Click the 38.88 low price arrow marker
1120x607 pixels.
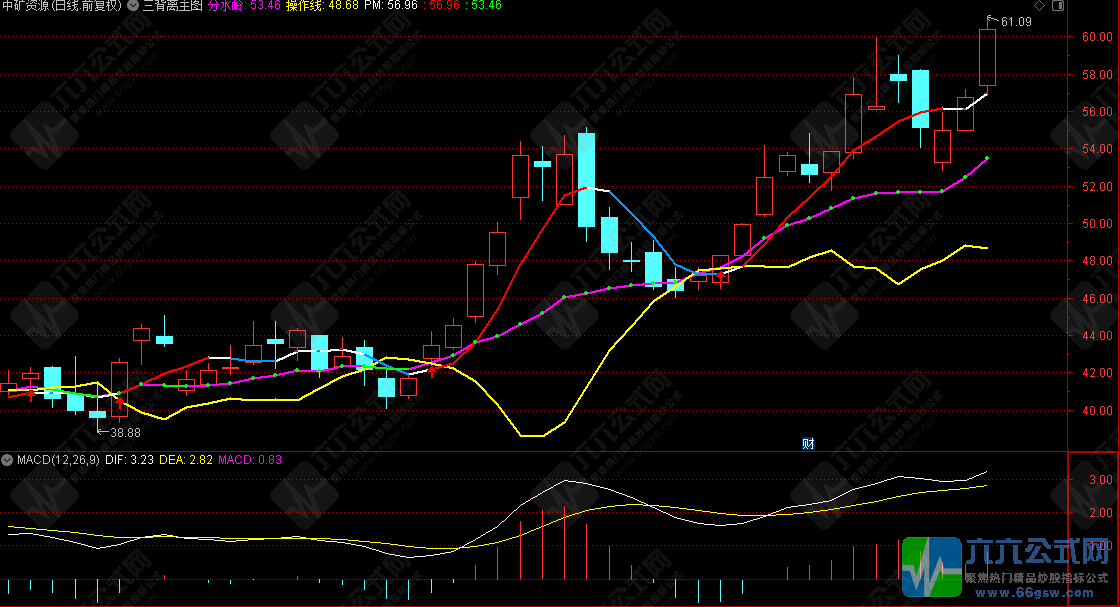coord(119,432)
